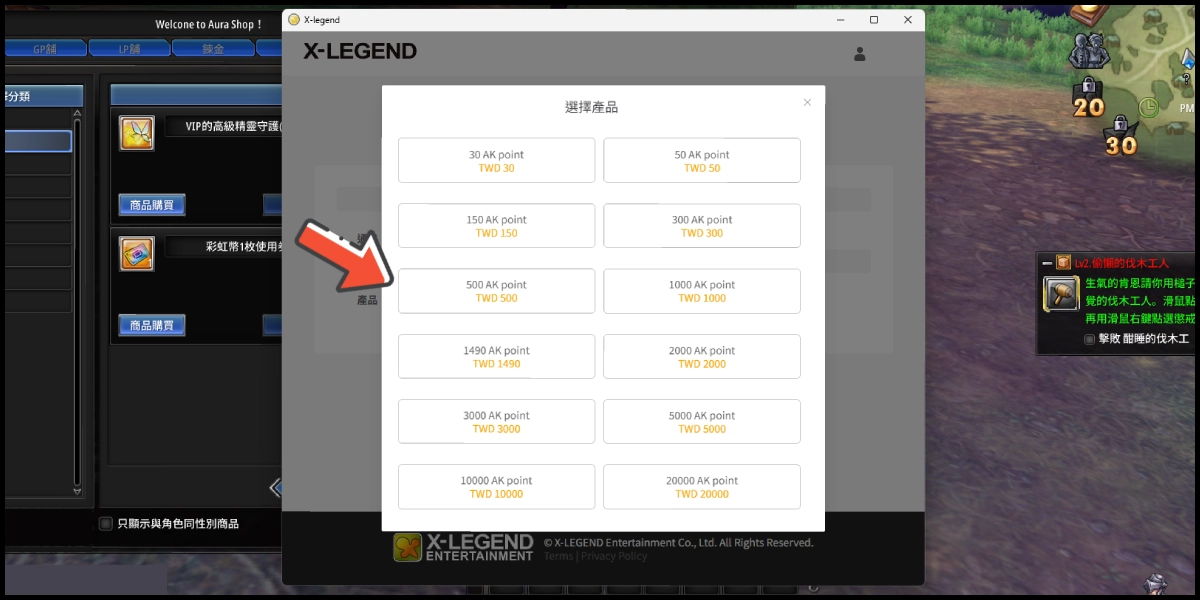Click the X-Legend Entertainment footer logo
The image size is (1200, 600).
464,547
